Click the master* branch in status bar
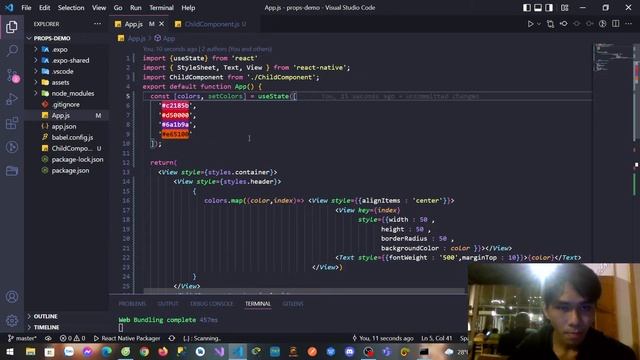Screen dimensions: 640x360 click(22, 338)
